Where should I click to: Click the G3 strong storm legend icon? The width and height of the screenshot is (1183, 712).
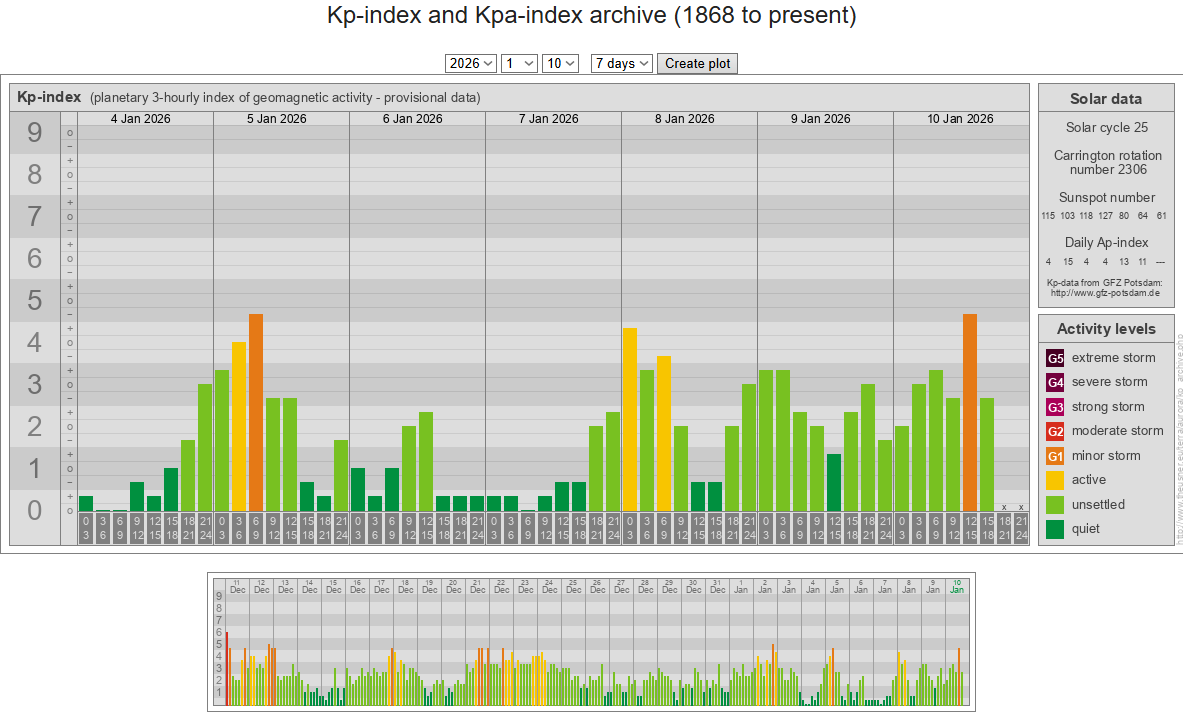point(1055,407)
